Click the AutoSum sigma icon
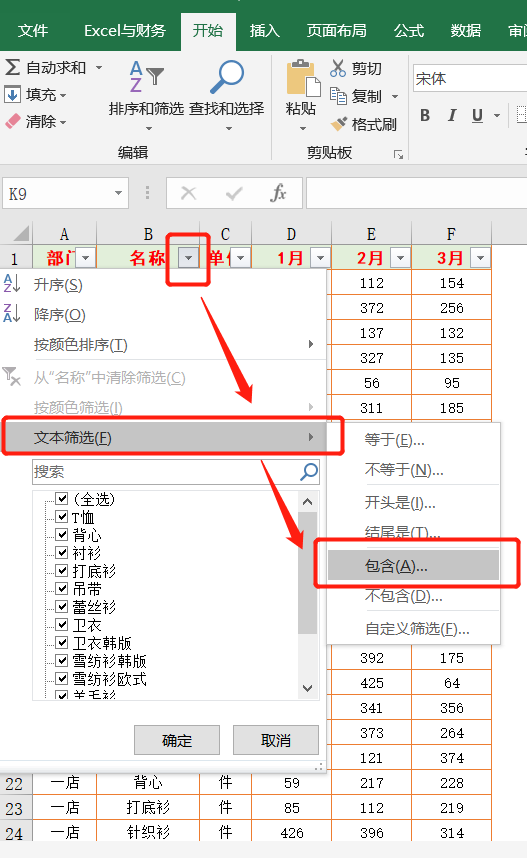 [x=13, y=67]
